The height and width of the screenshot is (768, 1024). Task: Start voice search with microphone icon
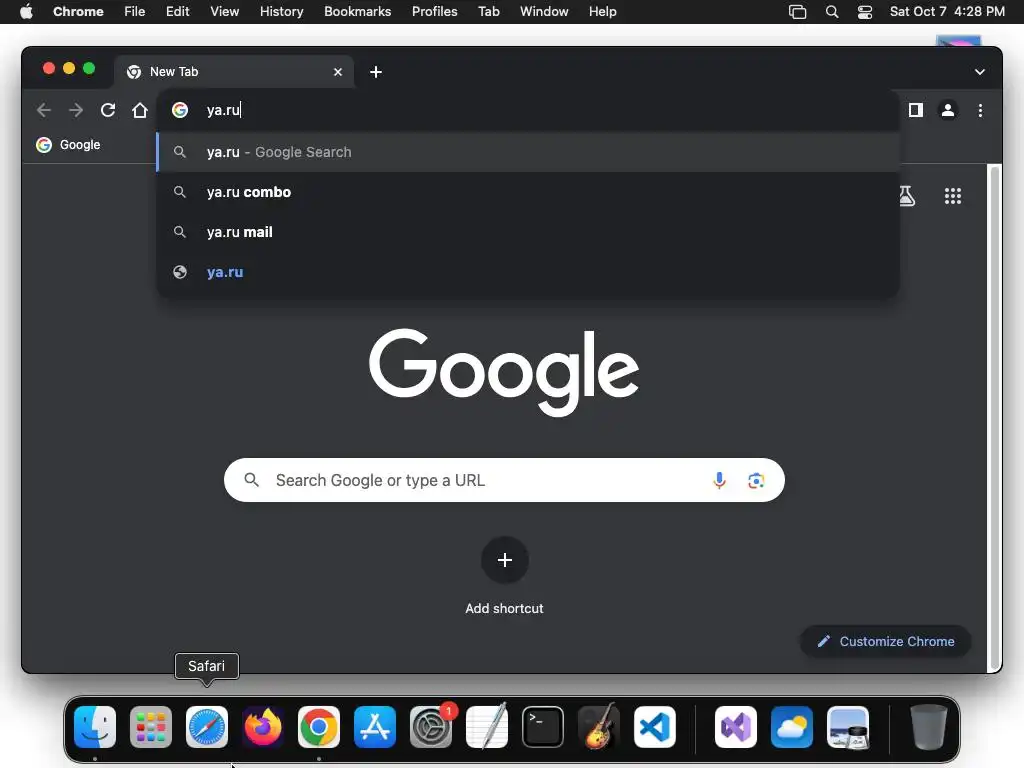coord(719,481)
